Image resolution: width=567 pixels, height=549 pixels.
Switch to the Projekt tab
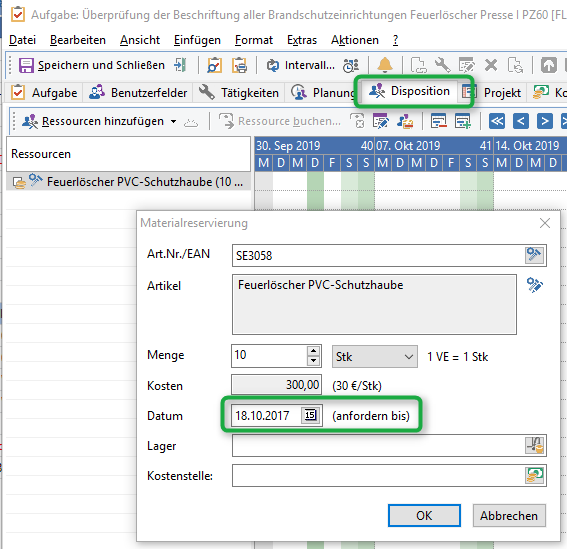coord(491,93)
